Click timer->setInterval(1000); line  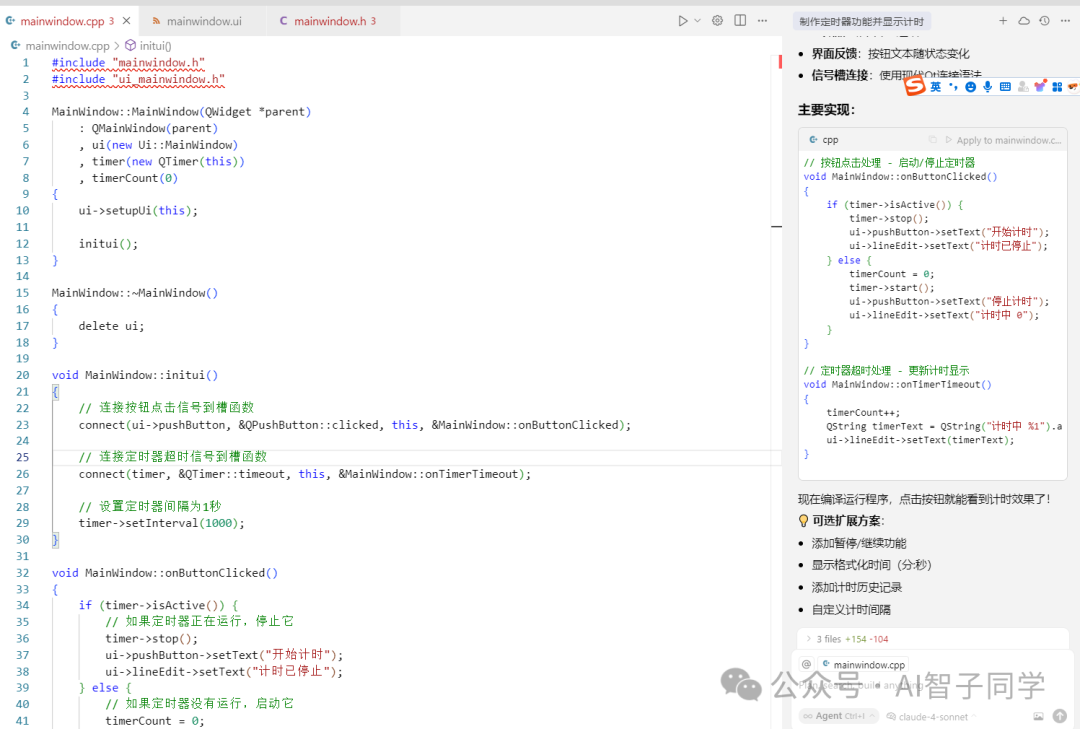161,523
